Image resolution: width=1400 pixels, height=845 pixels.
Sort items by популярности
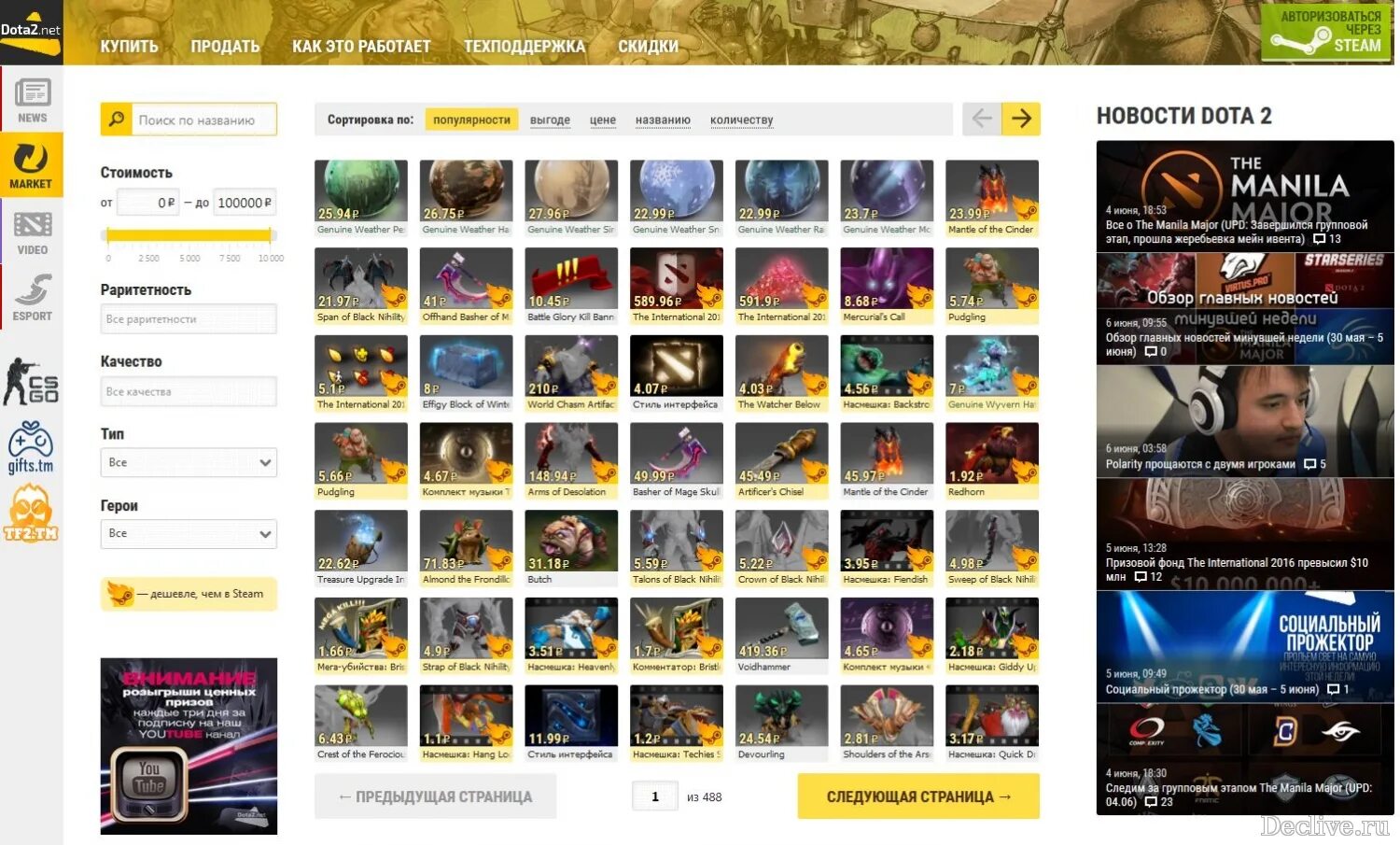point(471,120)
